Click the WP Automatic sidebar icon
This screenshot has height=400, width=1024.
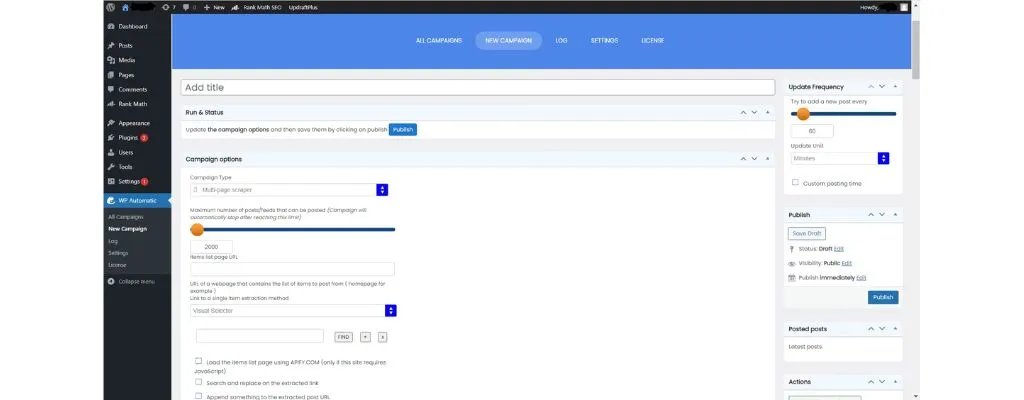tap(112, 201)
